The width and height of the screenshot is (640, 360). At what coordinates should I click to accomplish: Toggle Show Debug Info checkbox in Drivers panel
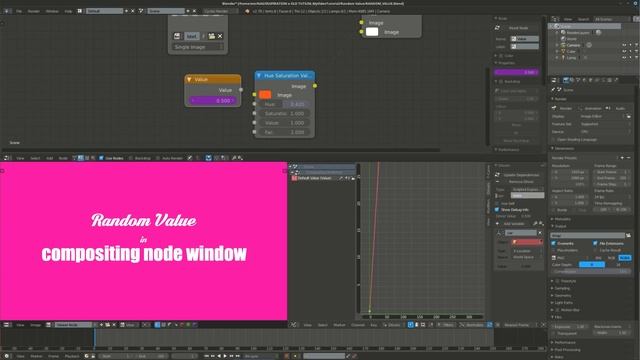pos(497,209)
